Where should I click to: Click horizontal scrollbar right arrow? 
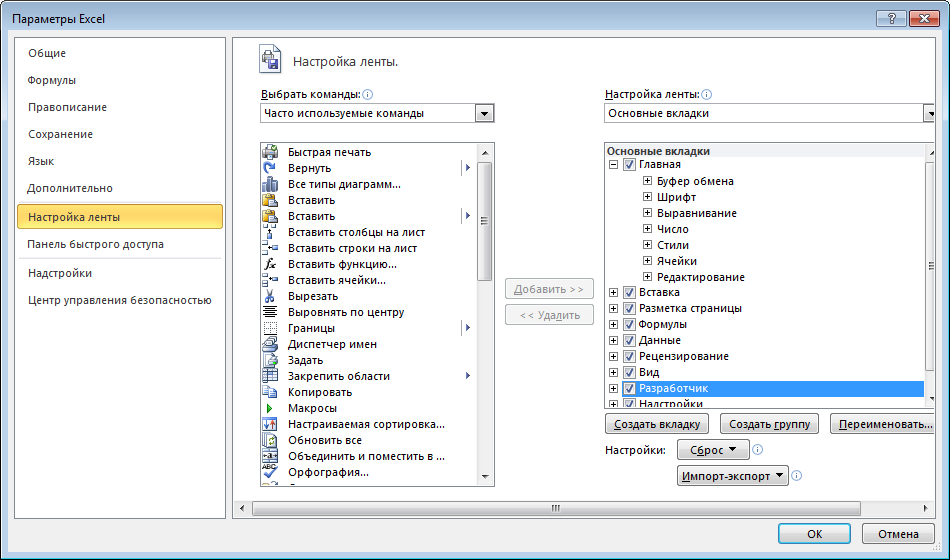(926, 508)
